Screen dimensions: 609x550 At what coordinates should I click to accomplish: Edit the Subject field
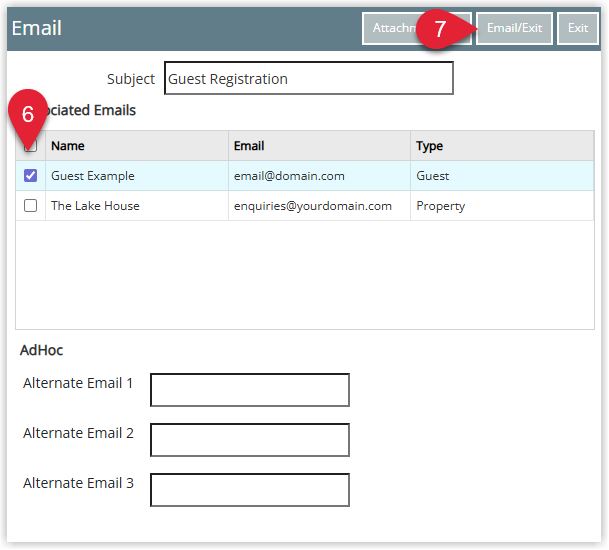309,78
